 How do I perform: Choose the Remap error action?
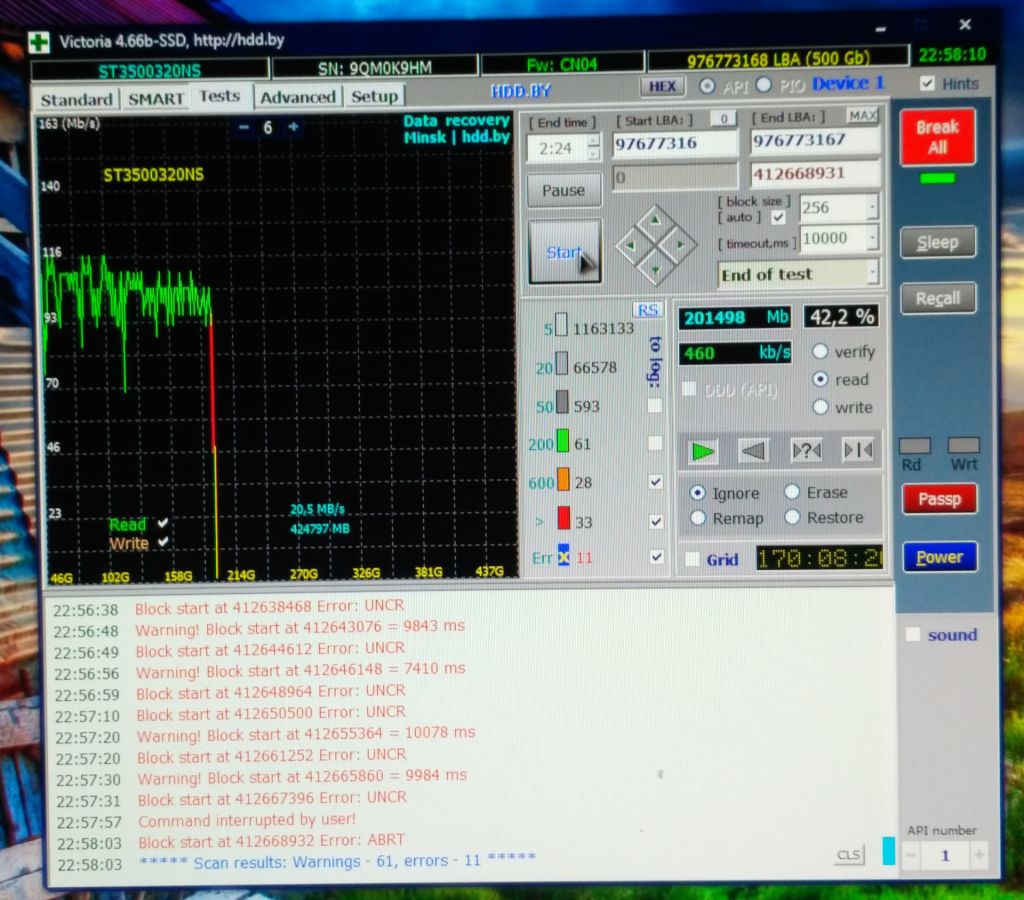[697, 518]
